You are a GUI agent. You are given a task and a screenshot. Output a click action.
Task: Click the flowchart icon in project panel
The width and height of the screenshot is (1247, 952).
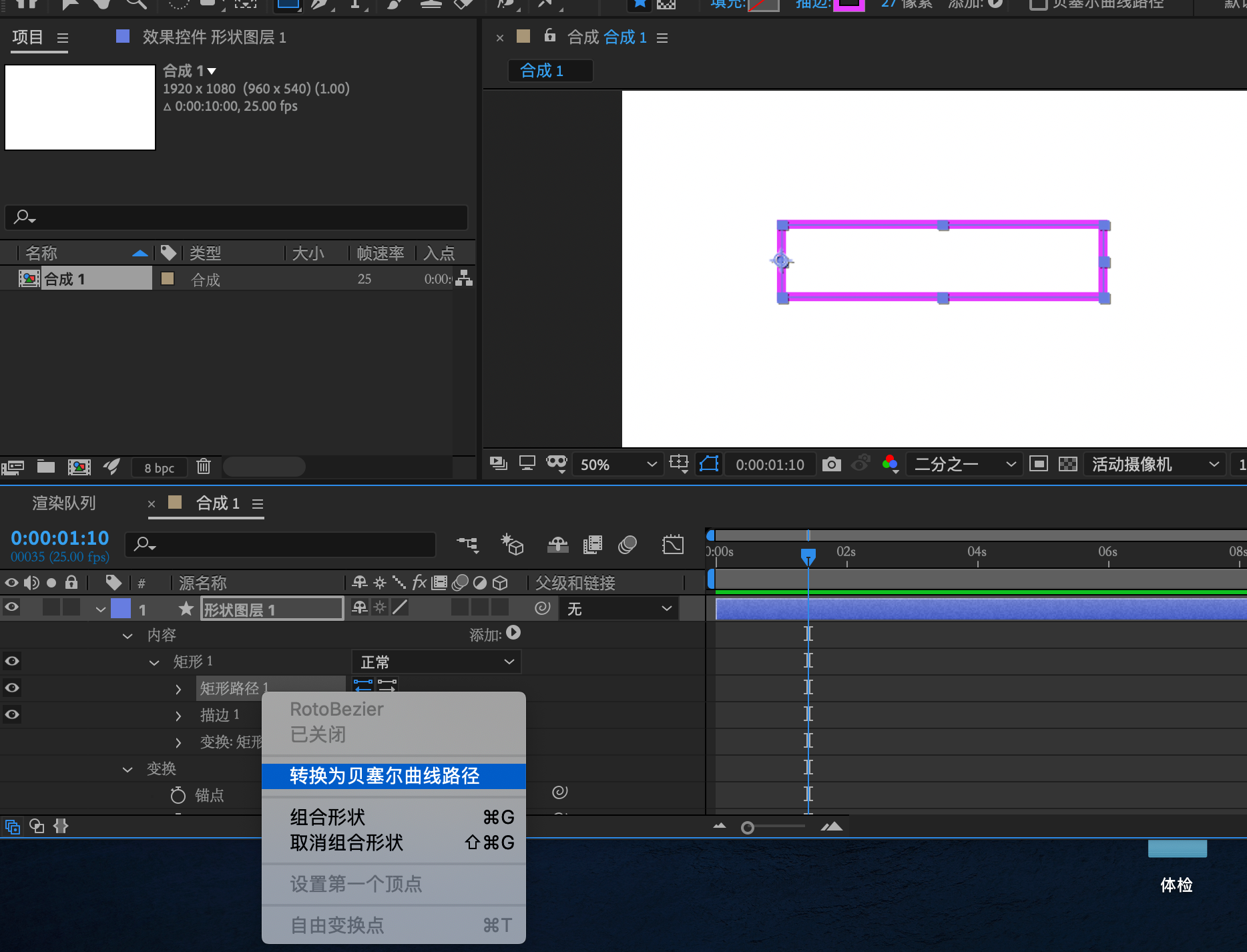pos(464,278)
